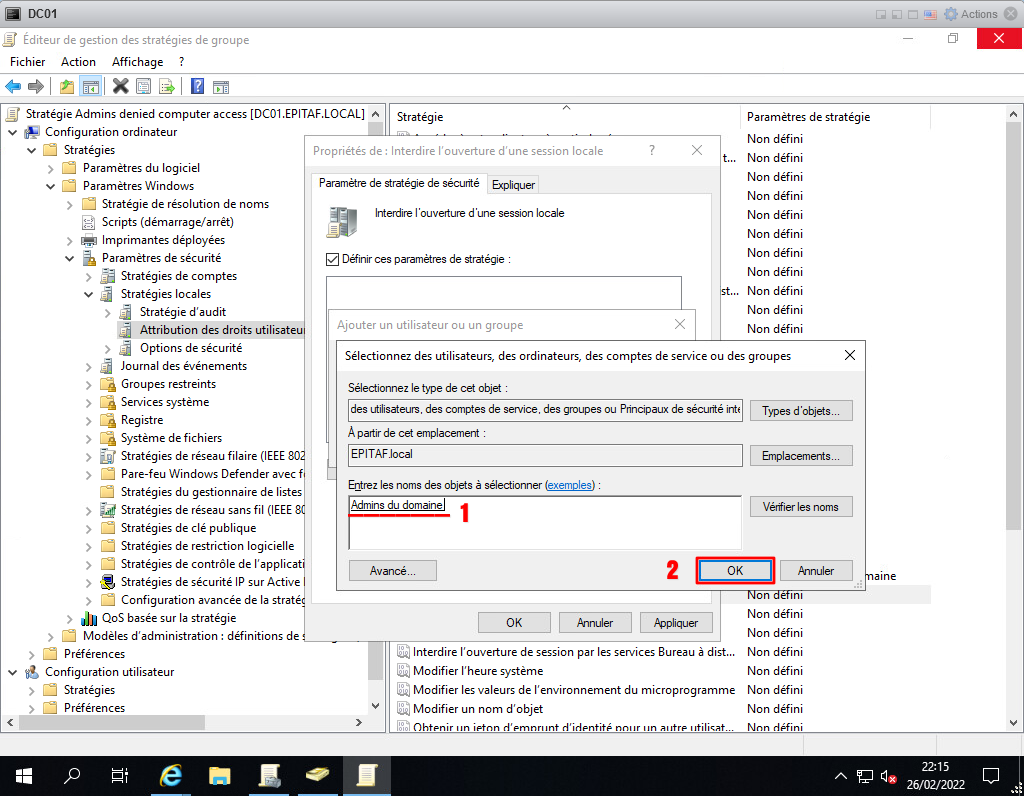1024x796 pixels.
Task: Collapse the Paramètres de sécurité node
Action: [x=70, y=258]
